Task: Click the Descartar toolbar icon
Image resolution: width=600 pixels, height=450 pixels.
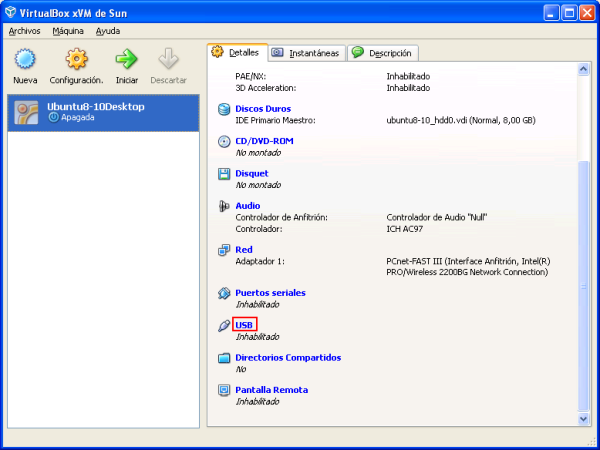Action: coord(168,60)
